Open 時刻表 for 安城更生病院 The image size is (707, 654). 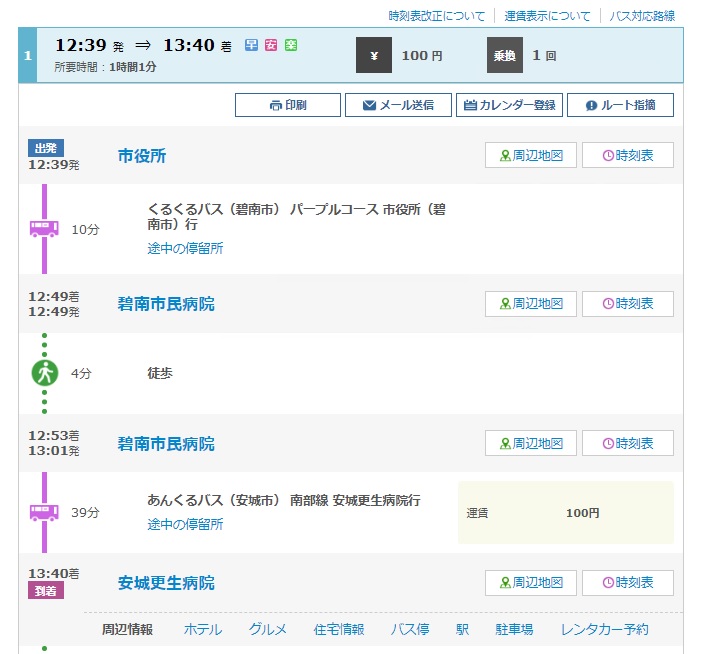(x=627, y=583)
